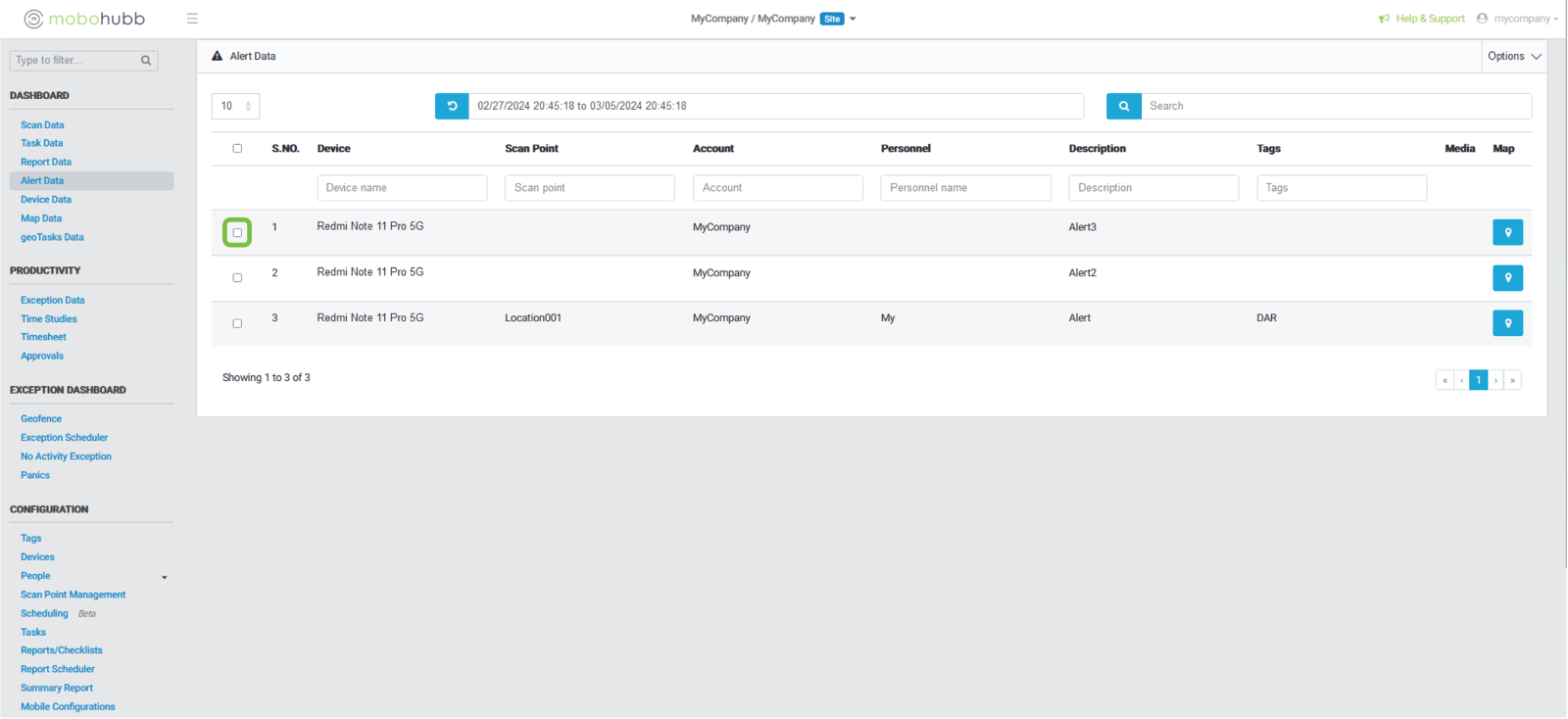This screenshot has width=1568, height=719.
Task: Check the checkbox for row 2
Action: pyautogui.click(x=237, y=278)
